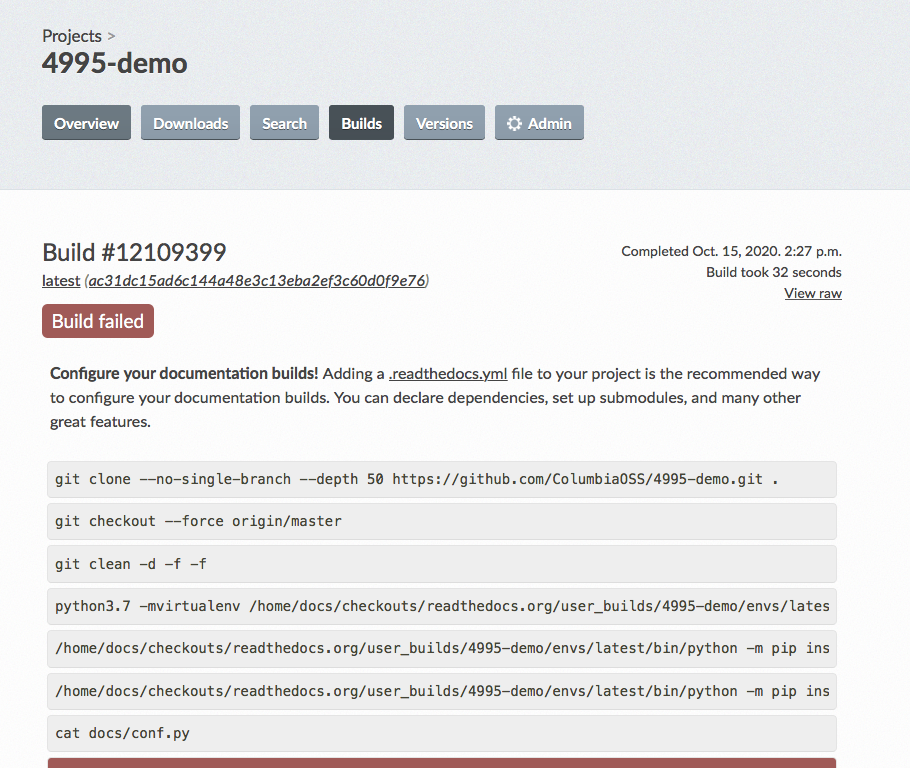The height and width of the screenshot is (768, 910).
Task: Open commit hash ac31dc15ad6c link
Action: tap(257, 280)
